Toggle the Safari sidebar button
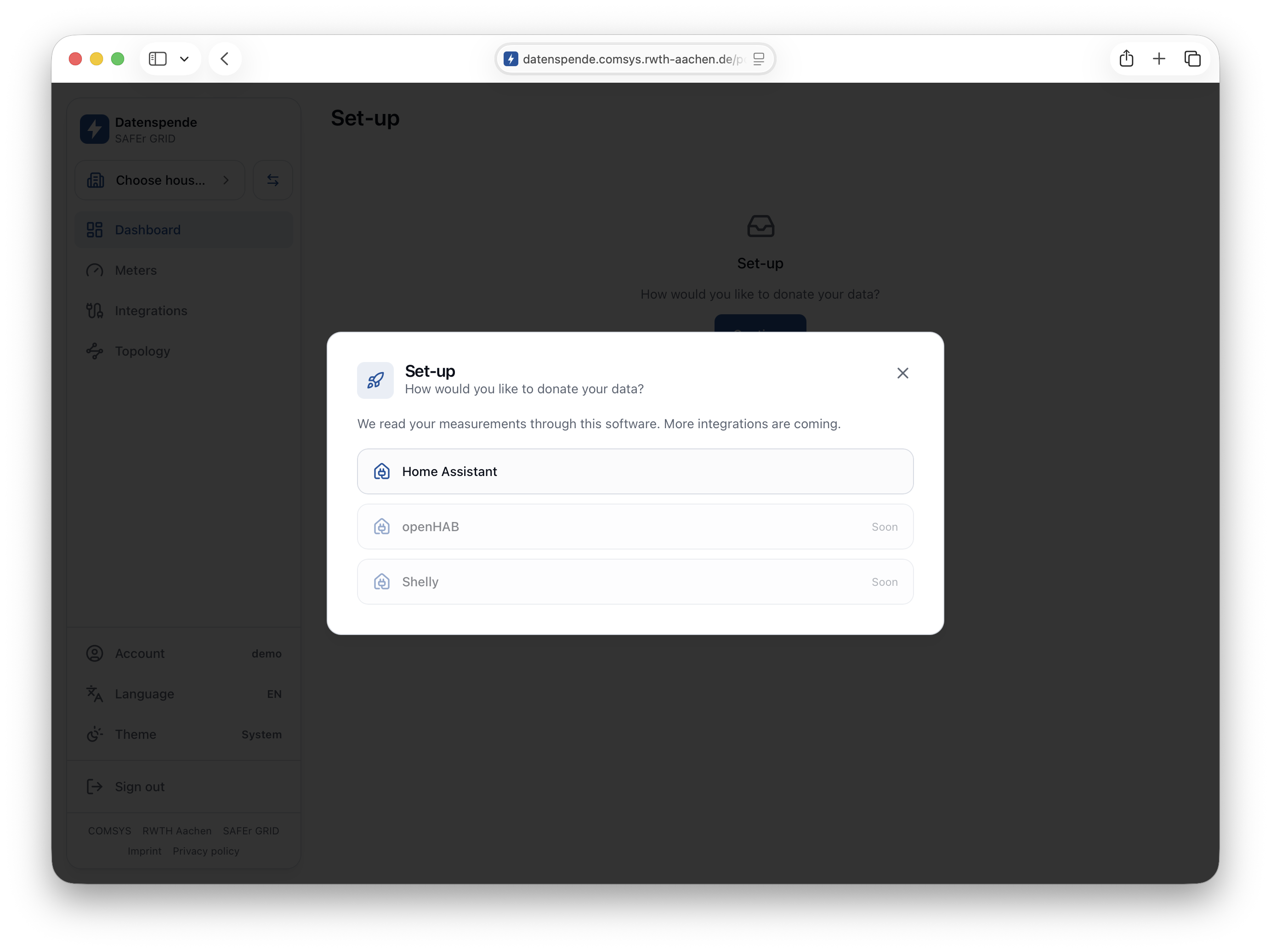The image size is (1271, 952). [x=158, y=59]
